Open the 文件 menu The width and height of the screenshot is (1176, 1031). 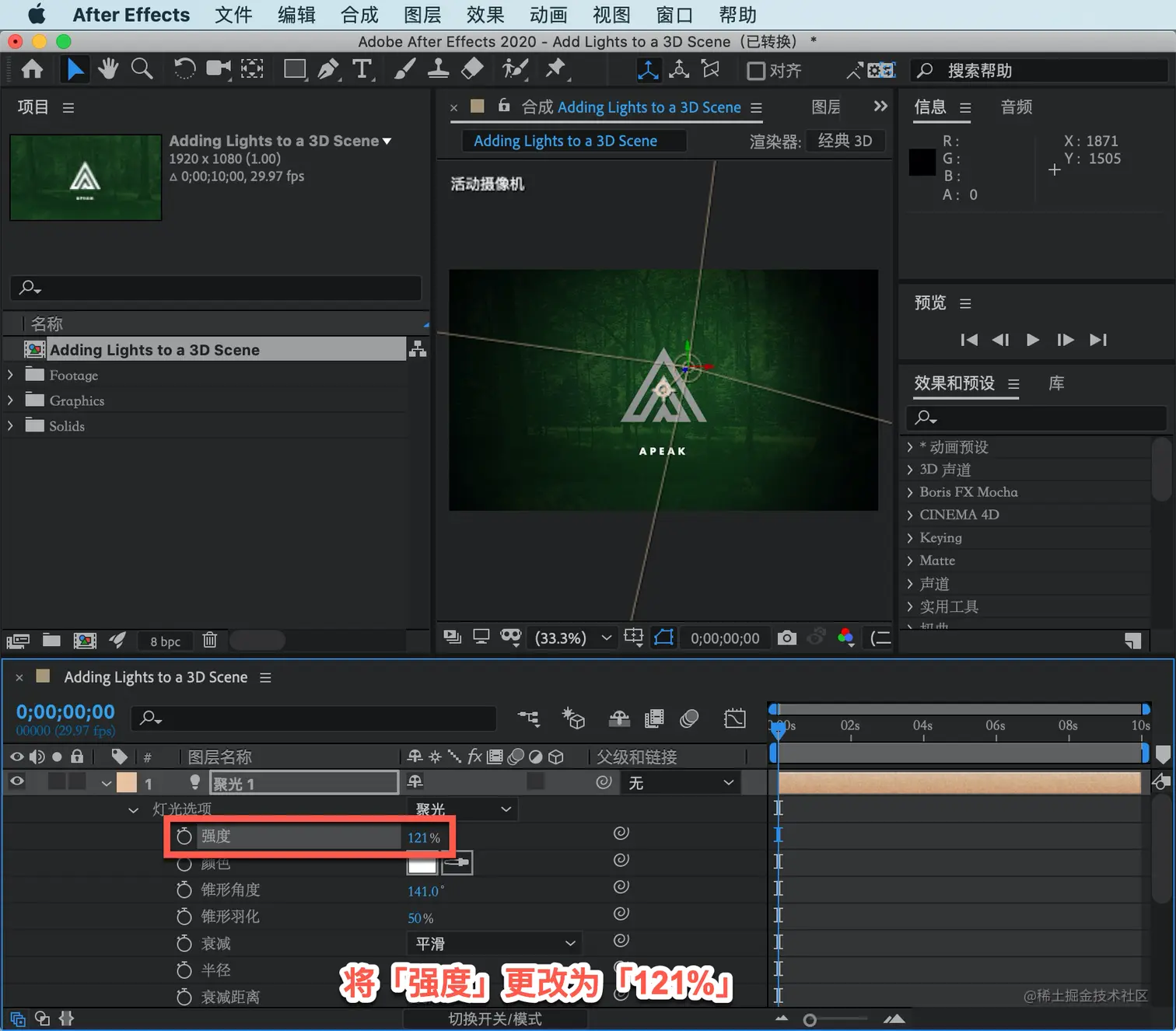233,15
